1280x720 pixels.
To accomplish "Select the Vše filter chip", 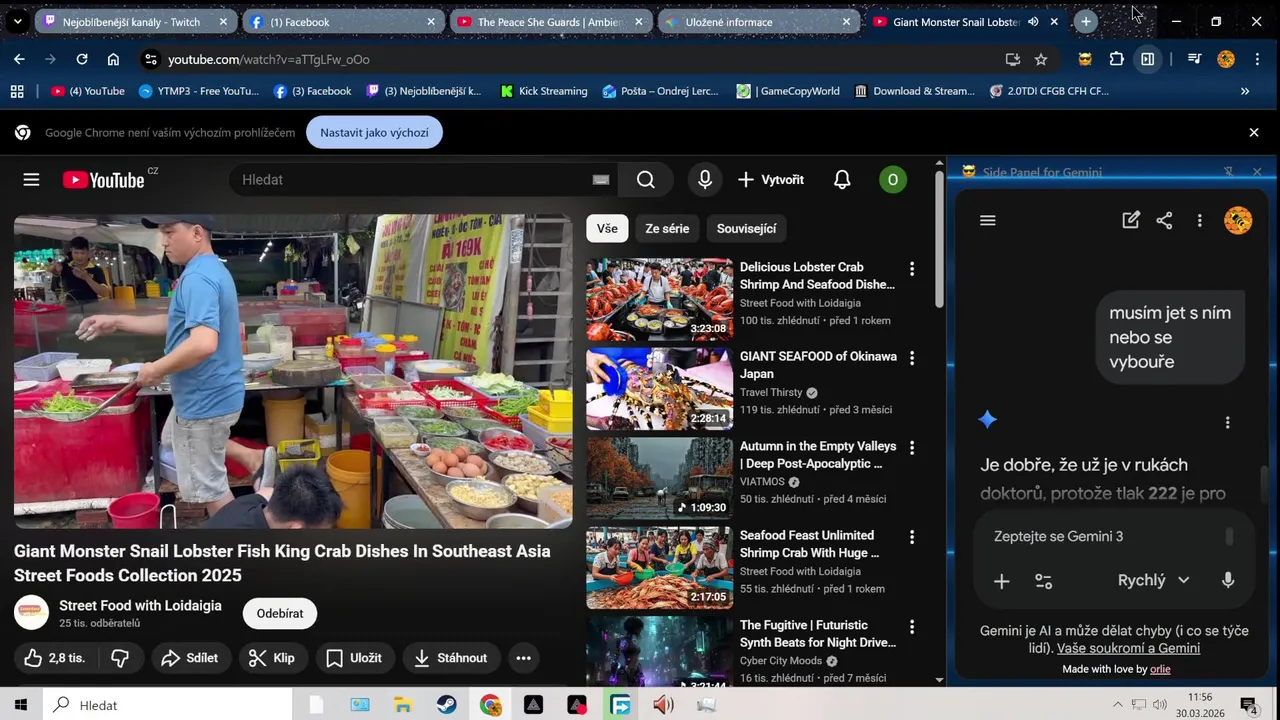I will (607, 229).
